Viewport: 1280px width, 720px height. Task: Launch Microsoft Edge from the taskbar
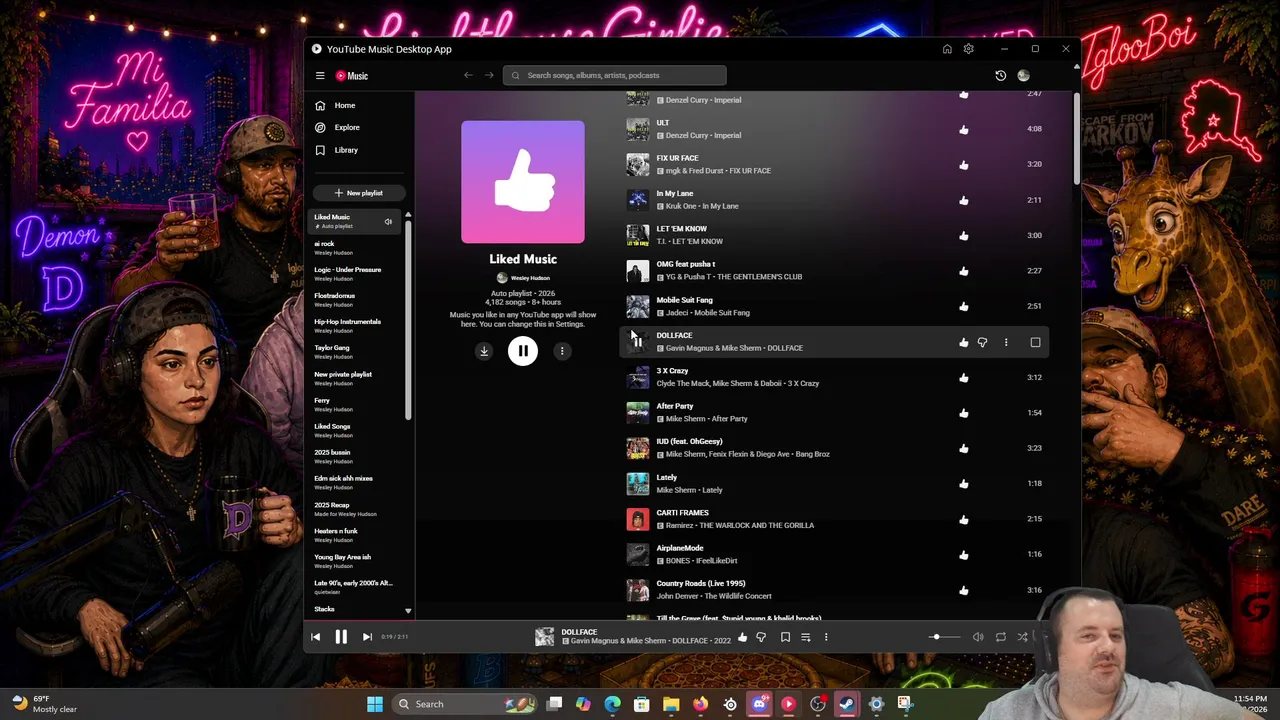pos(613,704)
